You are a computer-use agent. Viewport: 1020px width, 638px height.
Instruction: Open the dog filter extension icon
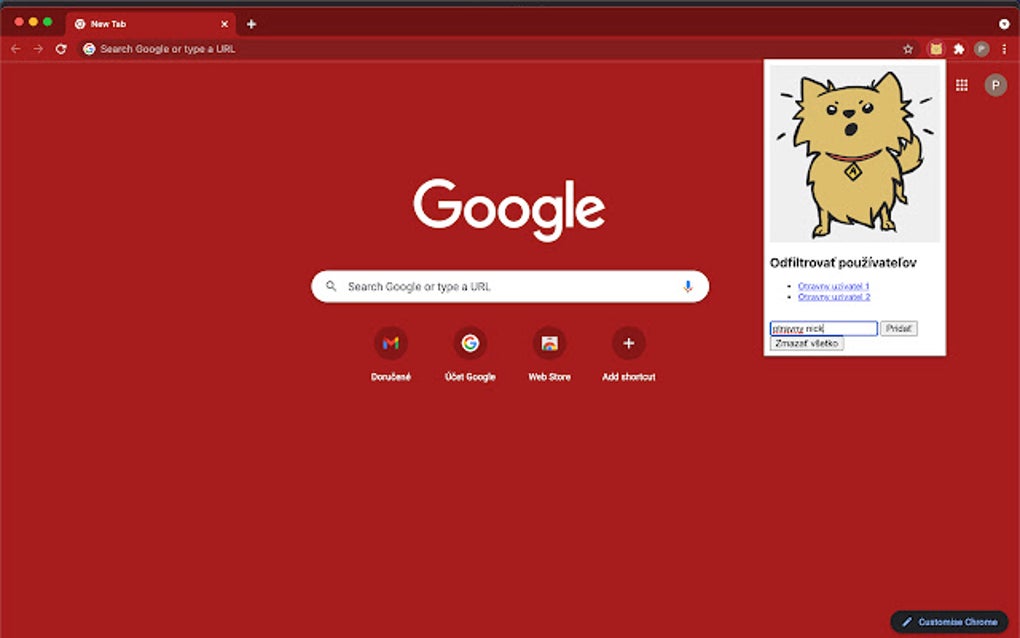coord(935,48)
